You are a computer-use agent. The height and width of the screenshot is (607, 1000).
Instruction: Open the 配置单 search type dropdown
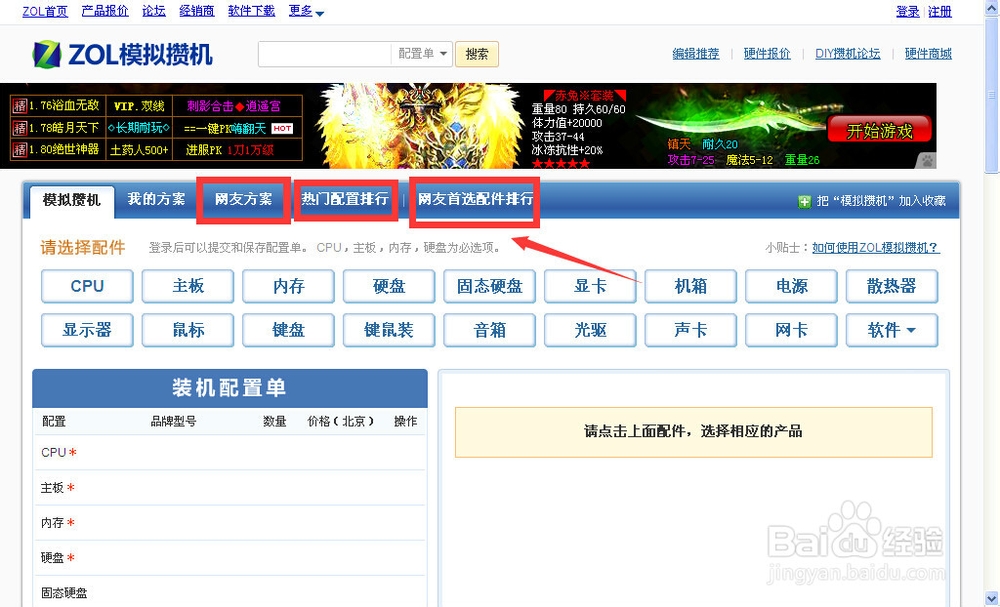pyautogui.click(x=422, y=54)
